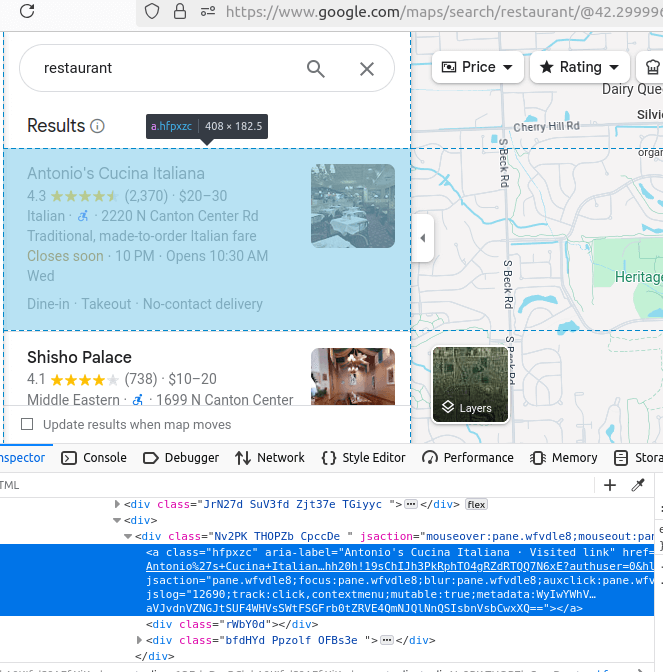Viewport: 663px width, 672px height.
Task: Toggle the flex badge on the JrN27d div
Action: point(477,504)
